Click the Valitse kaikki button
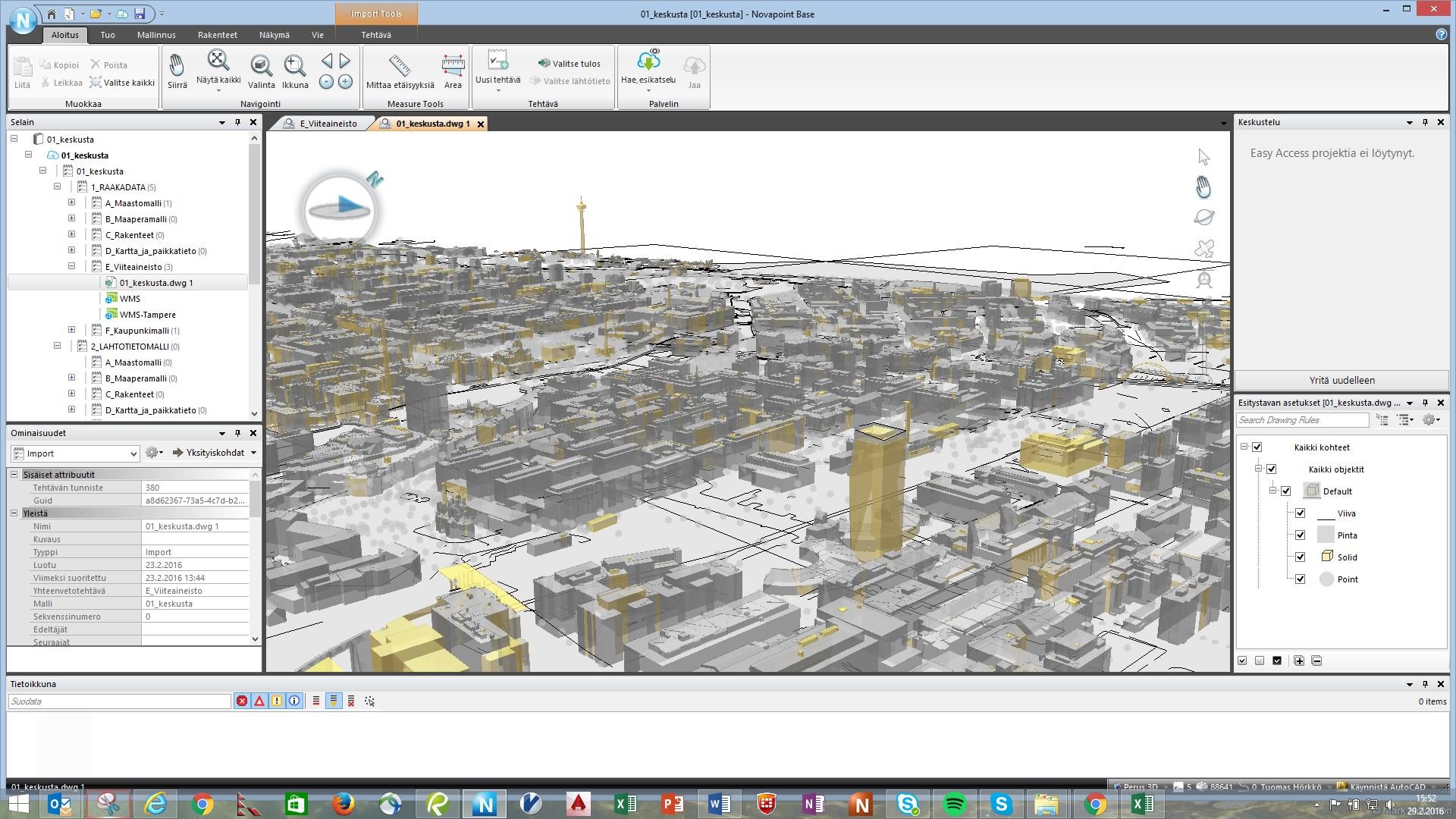The height and width of the screenshot is (819, 1456). [122, 83]
